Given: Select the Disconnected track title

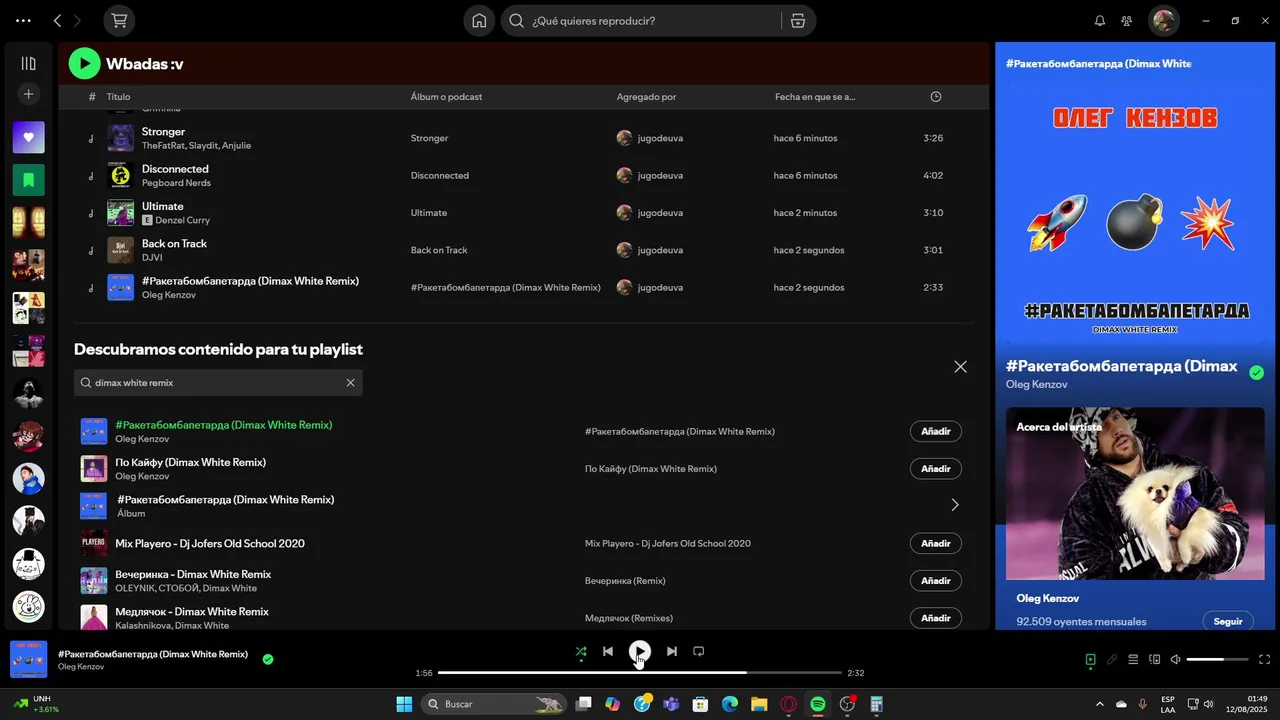Looking at the screenshot, I should coord(175,169).
